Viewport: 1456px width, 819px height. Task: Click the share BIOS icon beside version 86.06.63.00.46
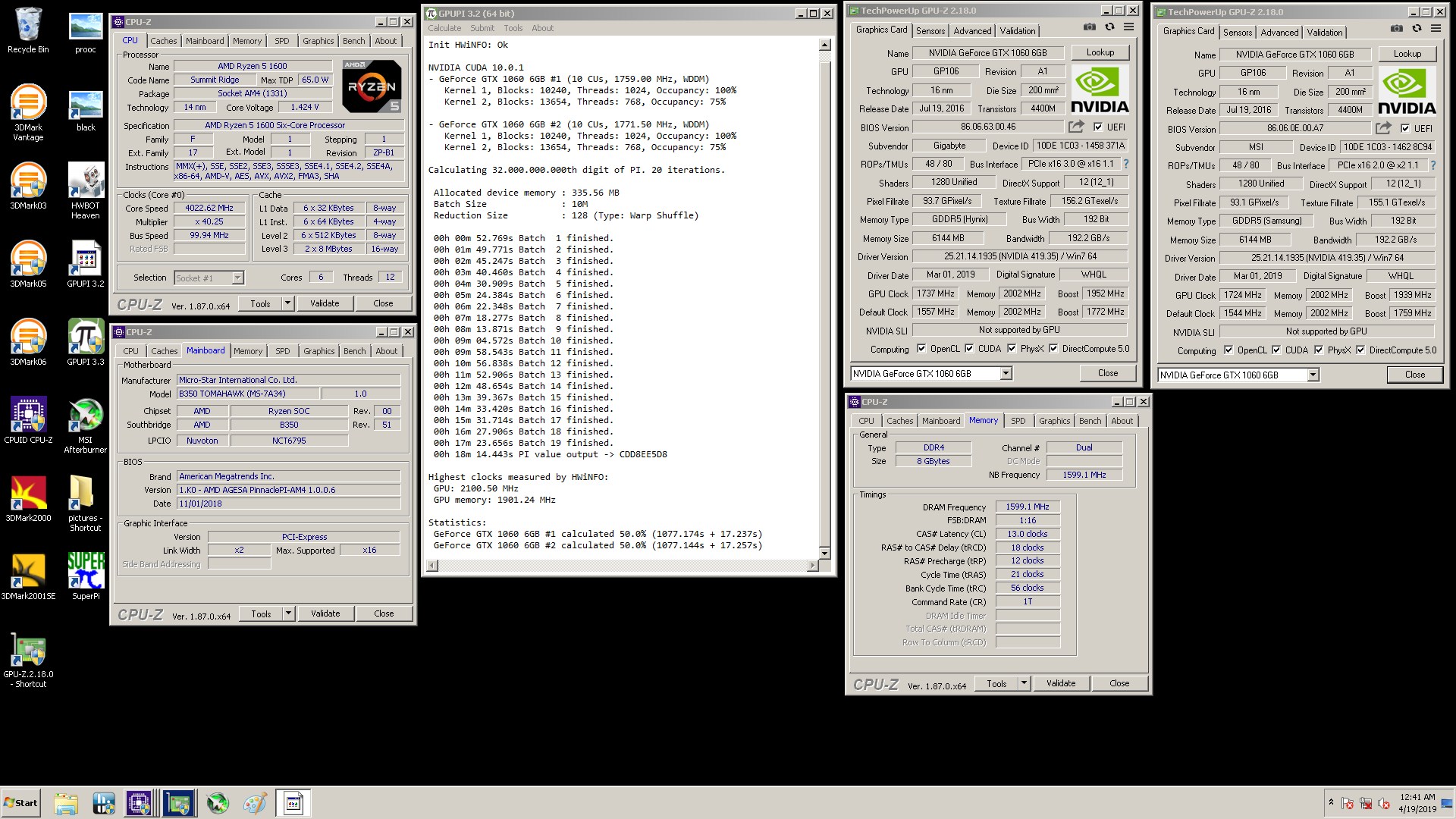(x=1076, y=127)
